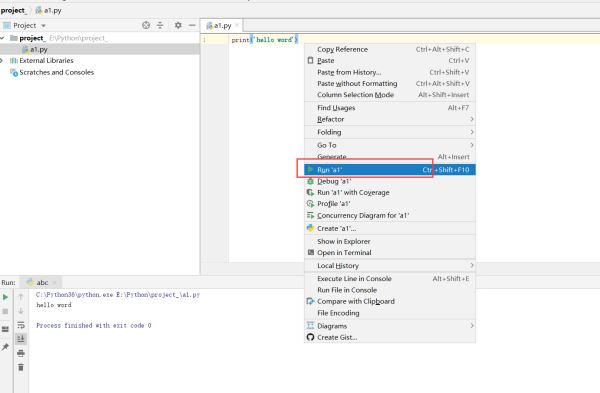Click the stop process button in Run panel
The height and width of the screenshot is (393, 600).
(5, 311)
